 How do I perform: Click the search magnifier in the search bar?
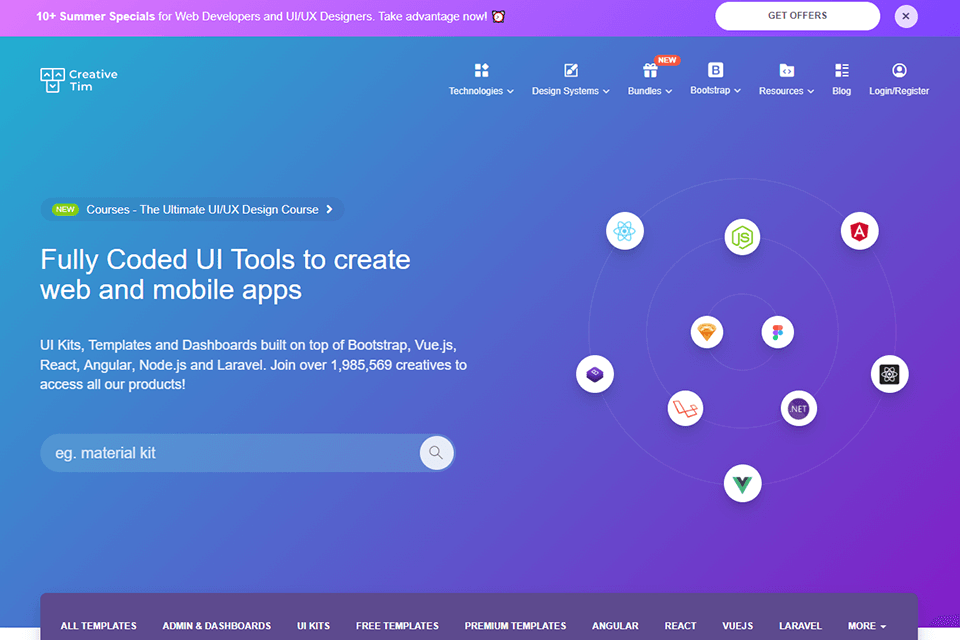tap(436, 453)
